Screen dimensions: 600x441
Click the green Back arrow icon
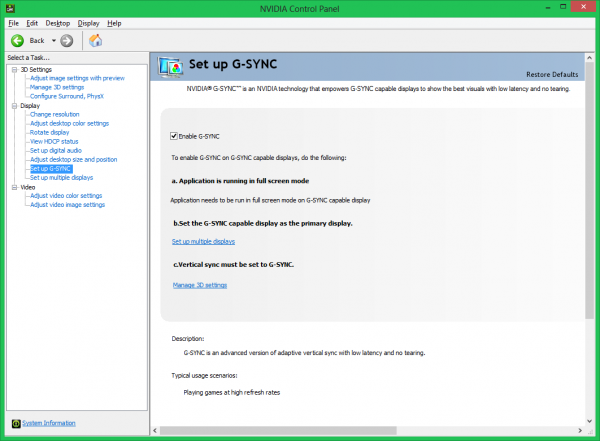pyautogui.click(x=17, y=41)
